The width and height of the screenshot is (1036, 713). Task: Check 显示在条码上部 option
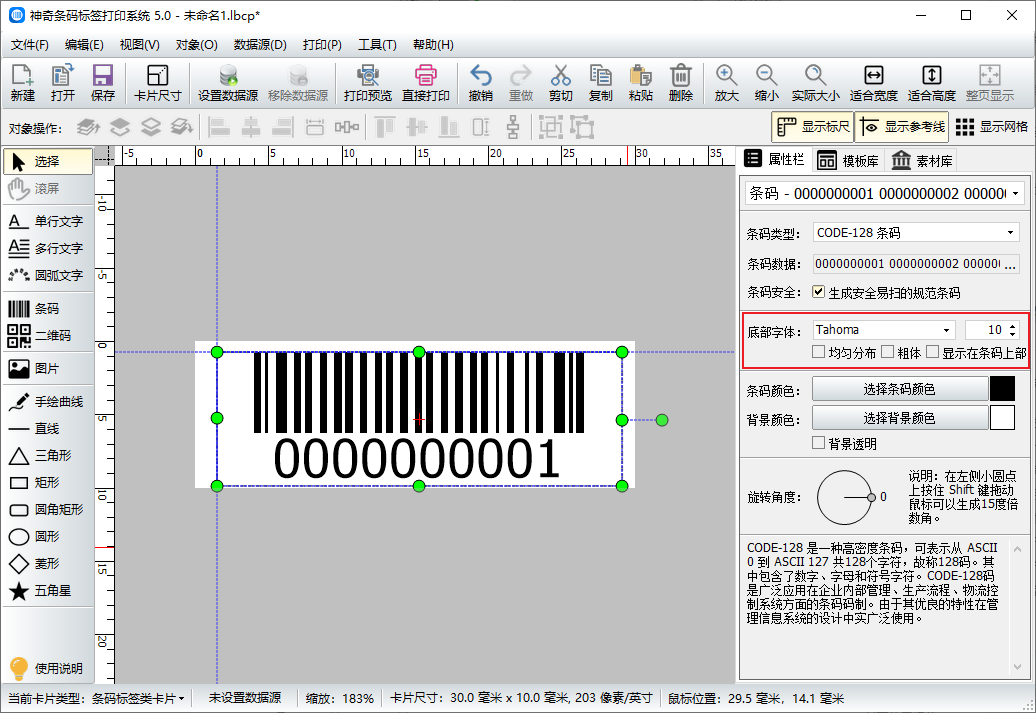click(932, 352)
